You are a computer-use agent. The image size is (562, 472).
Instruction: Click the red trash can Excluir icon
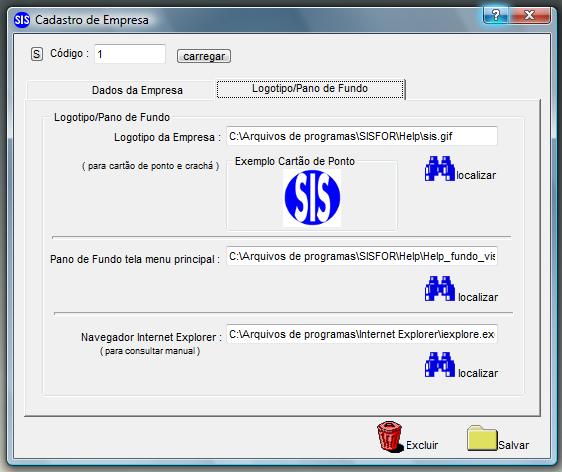pos(390,437)
